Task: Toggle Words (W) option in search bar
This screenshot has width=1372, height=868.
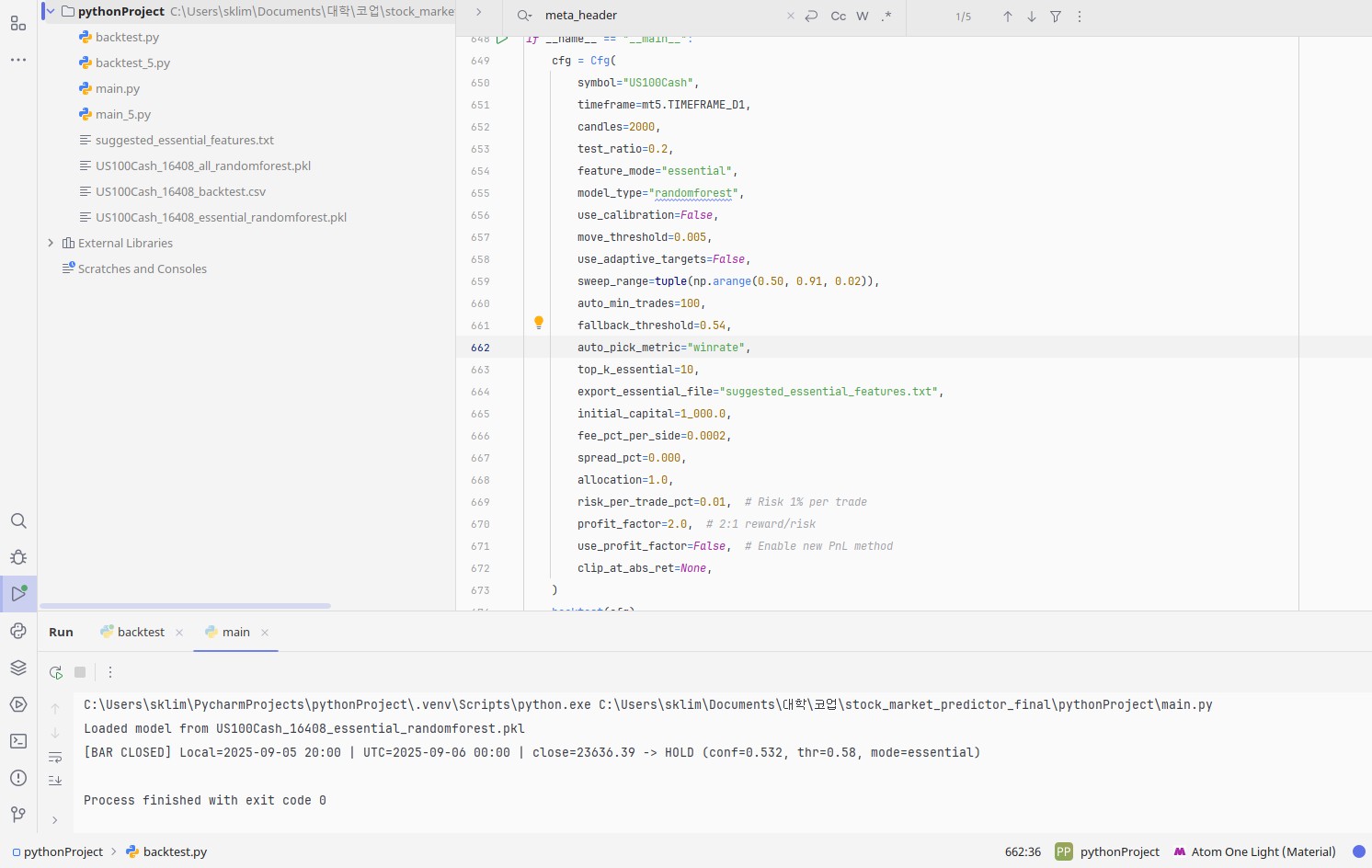Action: tap(863, 17)
